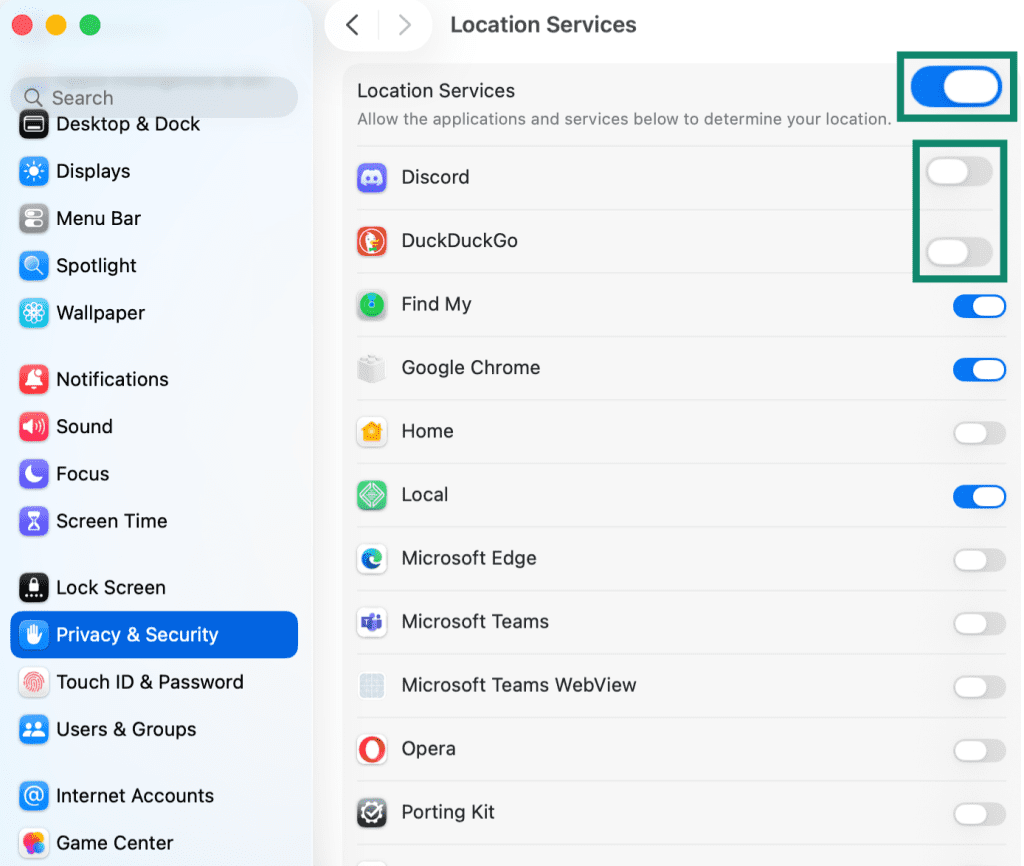
Task: Click the Microsoft Teams app icon
Action: tap(372, 622)
